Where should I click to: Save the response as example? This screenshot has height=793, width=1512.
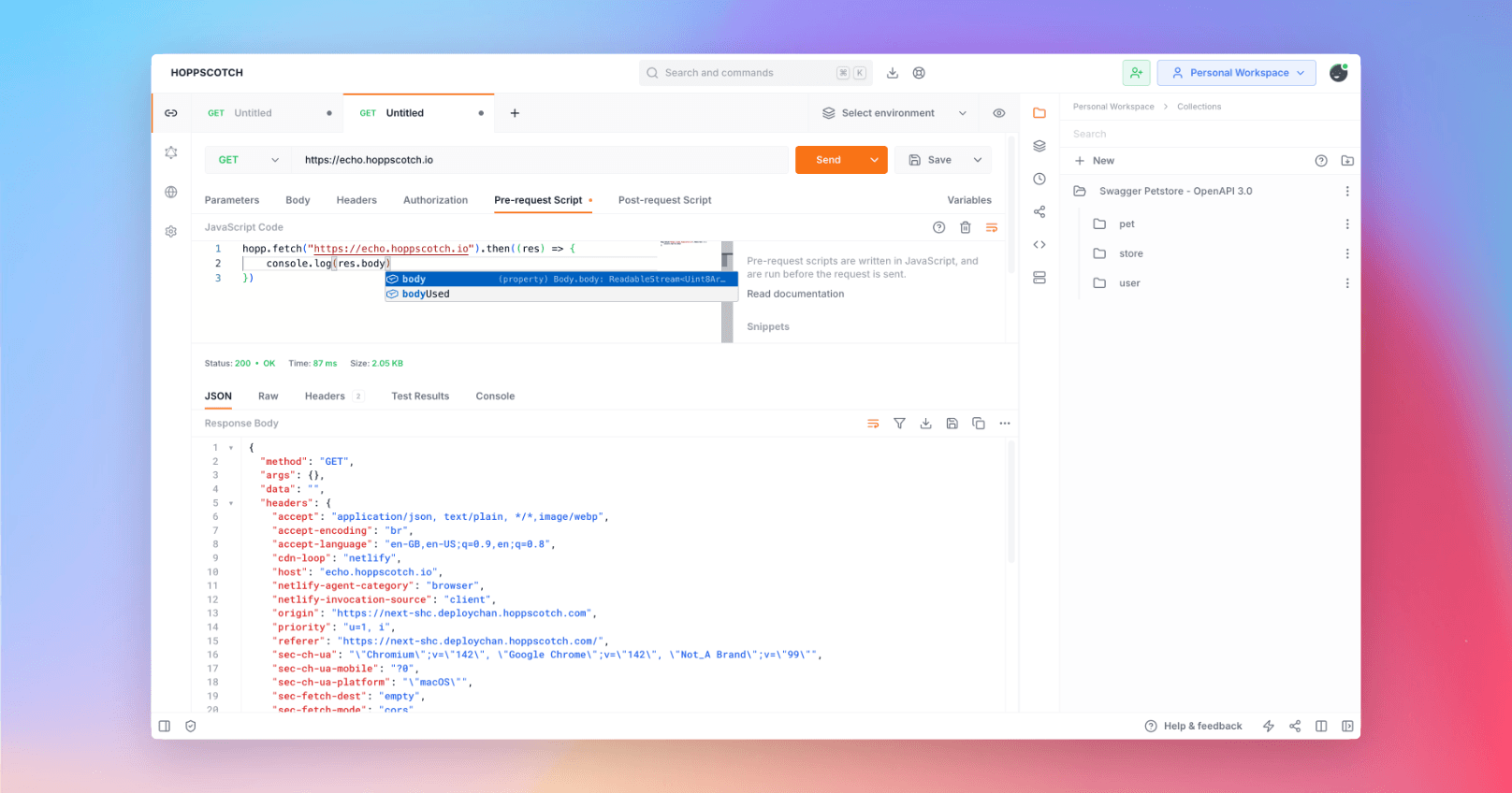pos(952,424)
